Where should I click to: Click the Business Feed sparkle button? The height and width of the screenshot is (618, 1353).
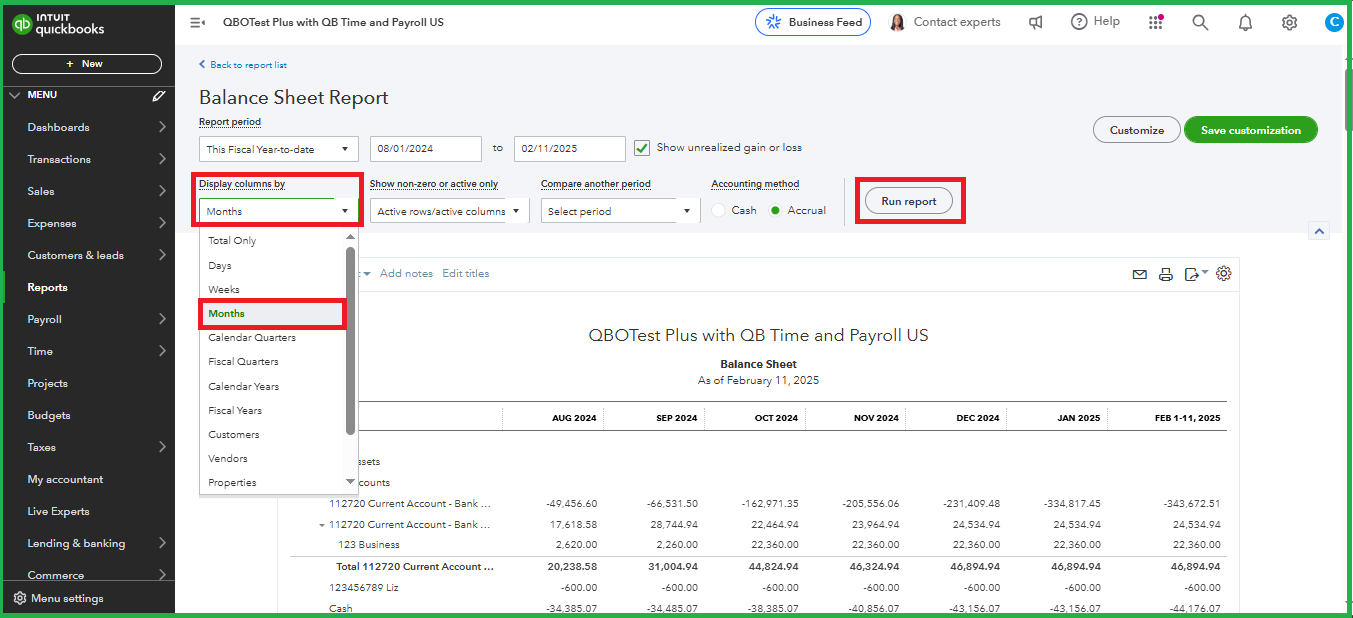pos(813,22)
